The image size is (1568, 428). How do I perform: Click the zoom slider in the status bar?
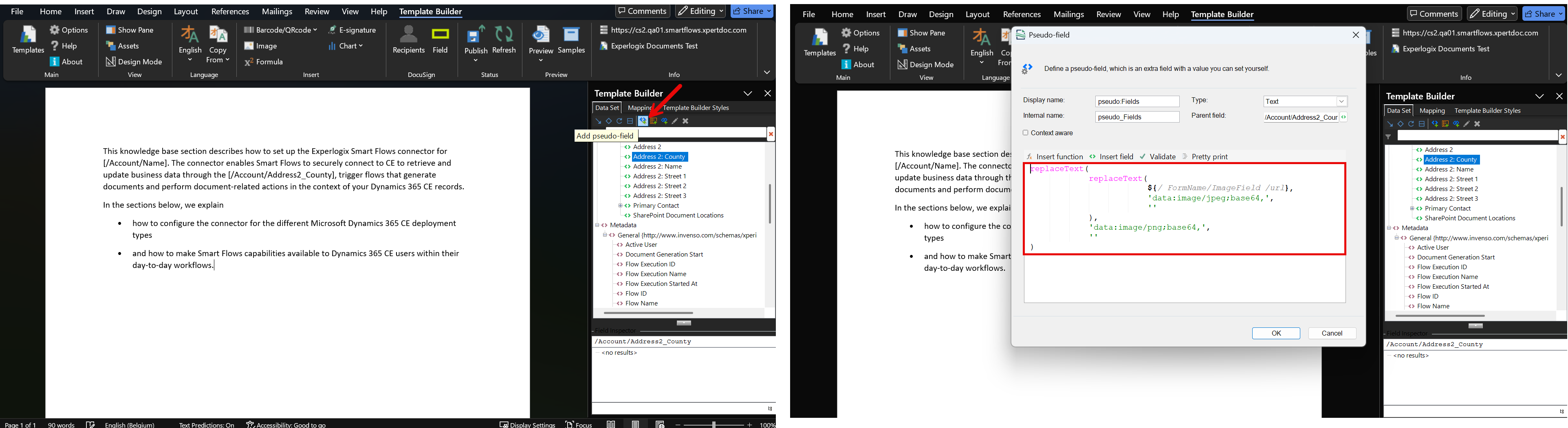point(714,424)
